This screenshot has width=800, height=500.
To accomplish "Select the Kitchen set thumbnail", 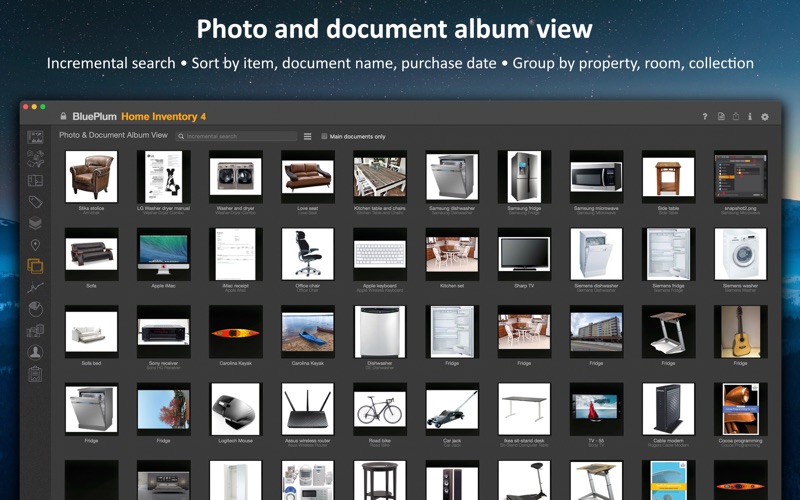I will pos(452,254).
